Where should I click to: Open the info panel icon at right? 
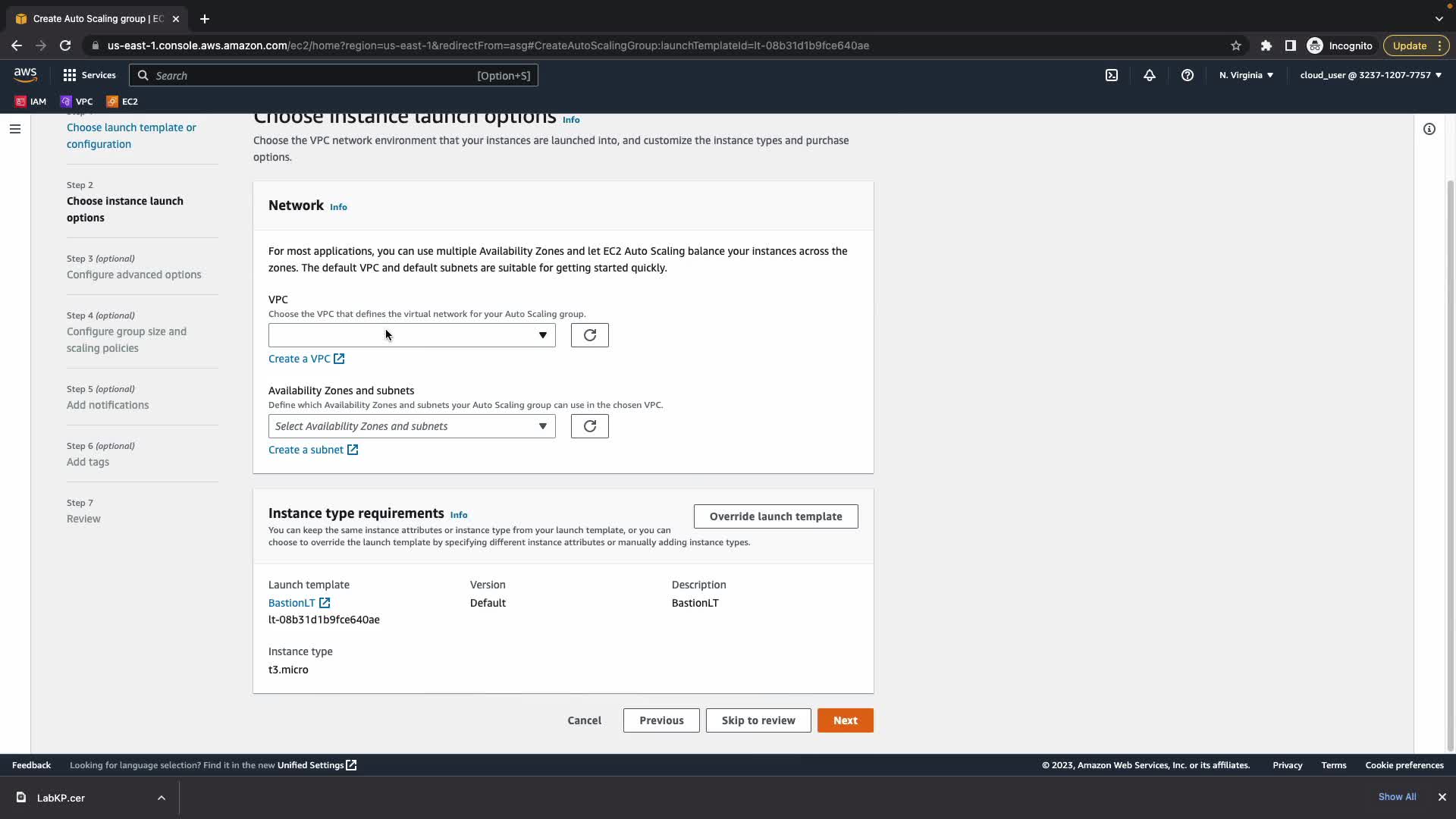pyautogui.click(x=1429, y=129)
